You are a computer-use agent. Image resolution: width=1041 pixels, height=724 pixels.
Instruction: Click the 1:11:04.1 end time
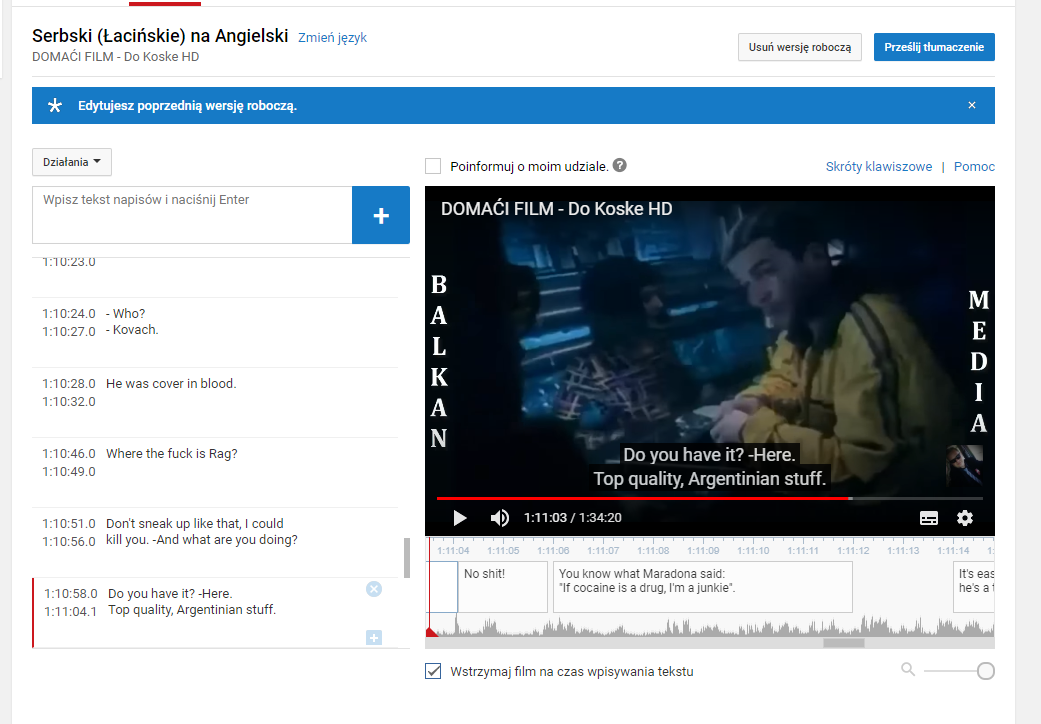click(x=70, y=611)
